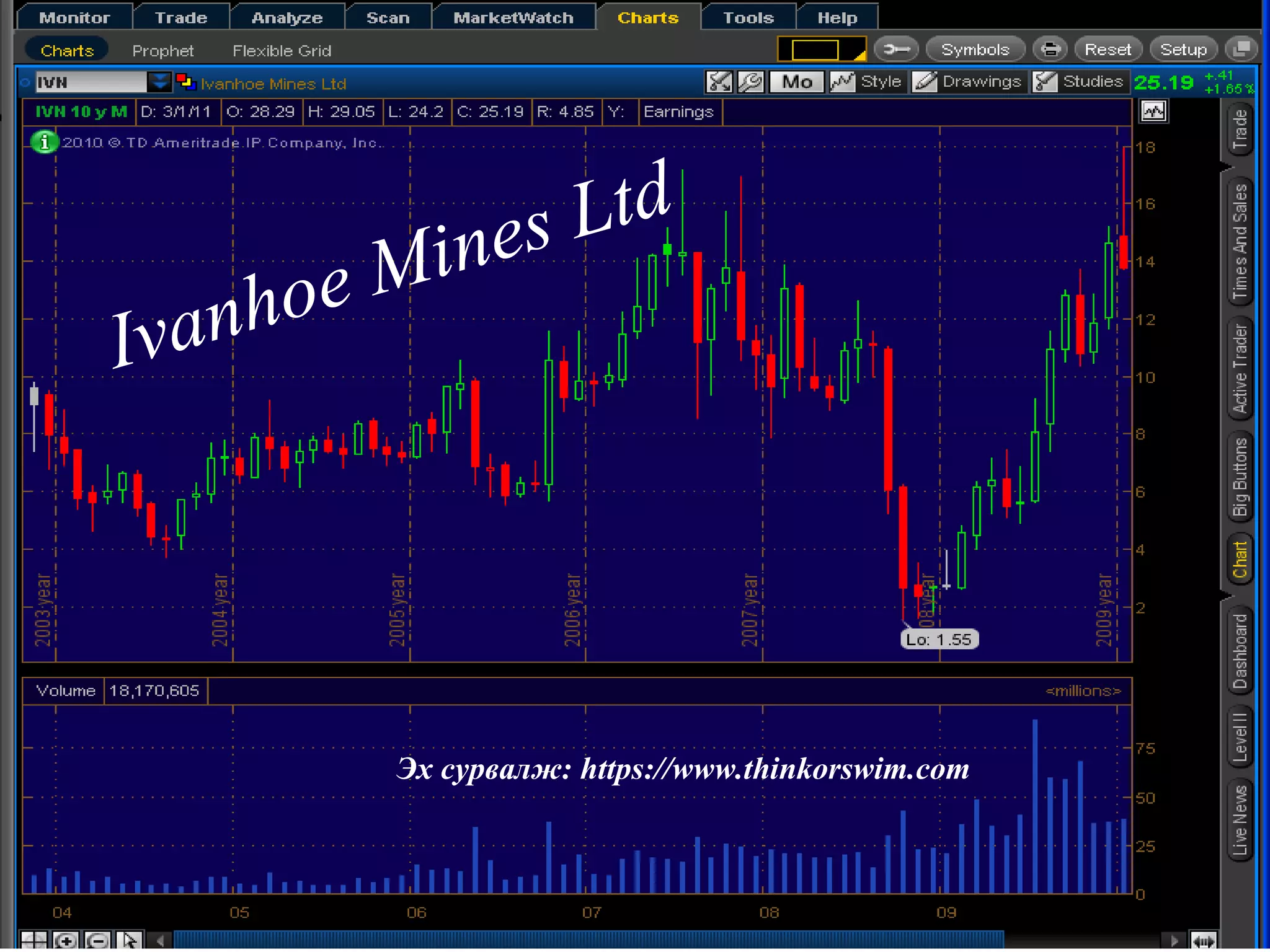Click the 09 year label on time axis
Viewport: 1270px width, 952px height.
tap(946, 912)
